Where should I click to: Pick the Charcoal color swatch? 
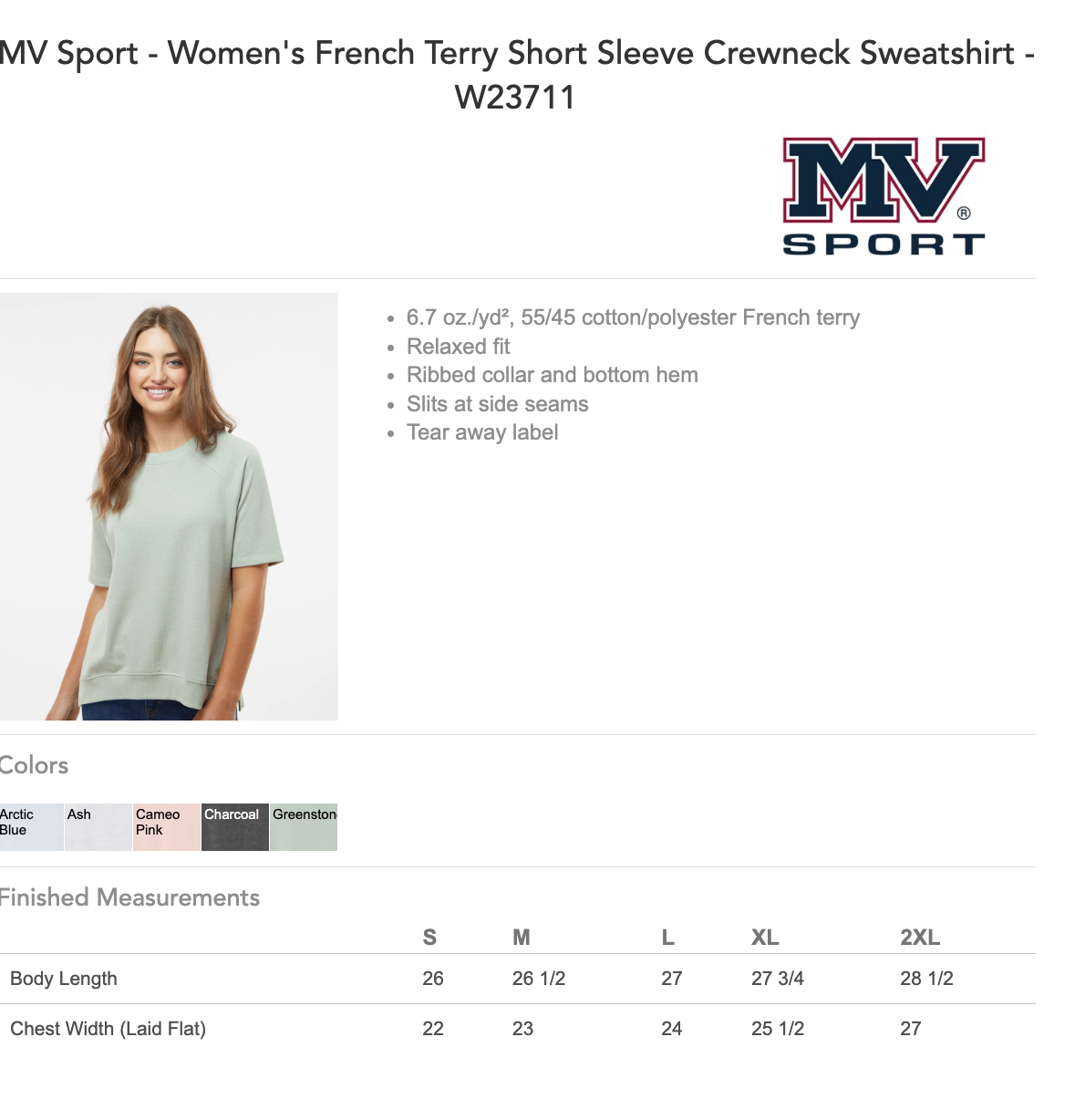(235, 827)
